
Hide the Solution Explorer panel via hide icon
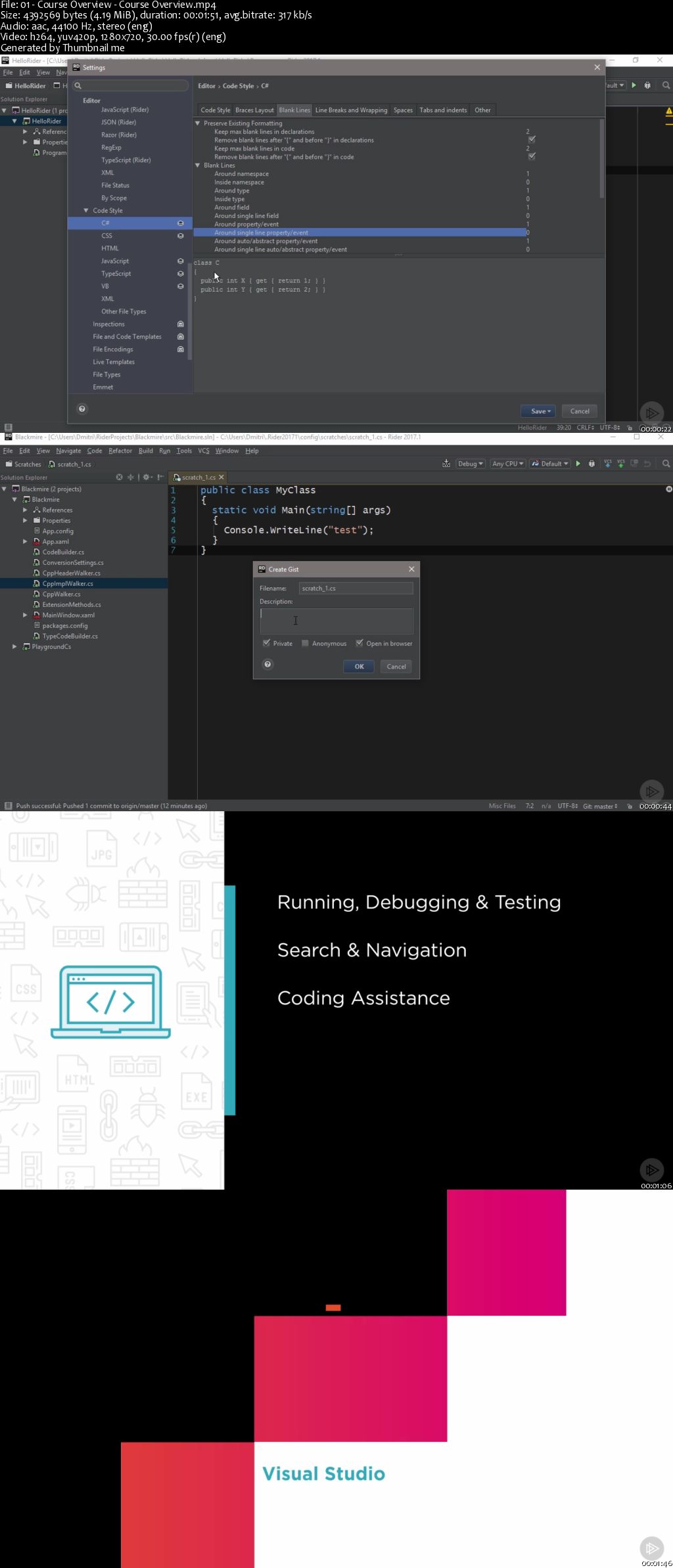[160, 477]
